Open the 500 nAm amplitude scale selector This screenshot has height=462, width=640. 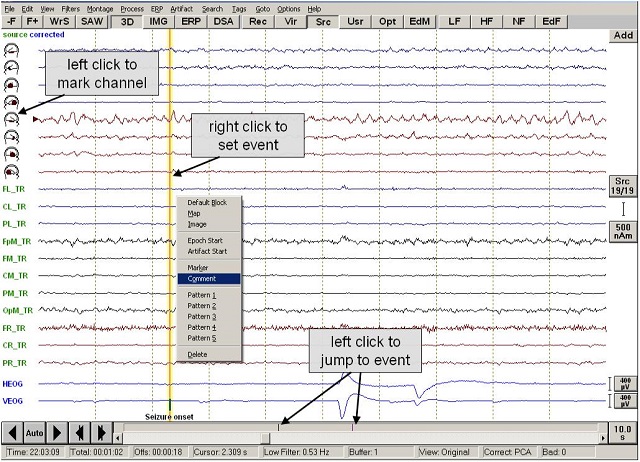622,231
